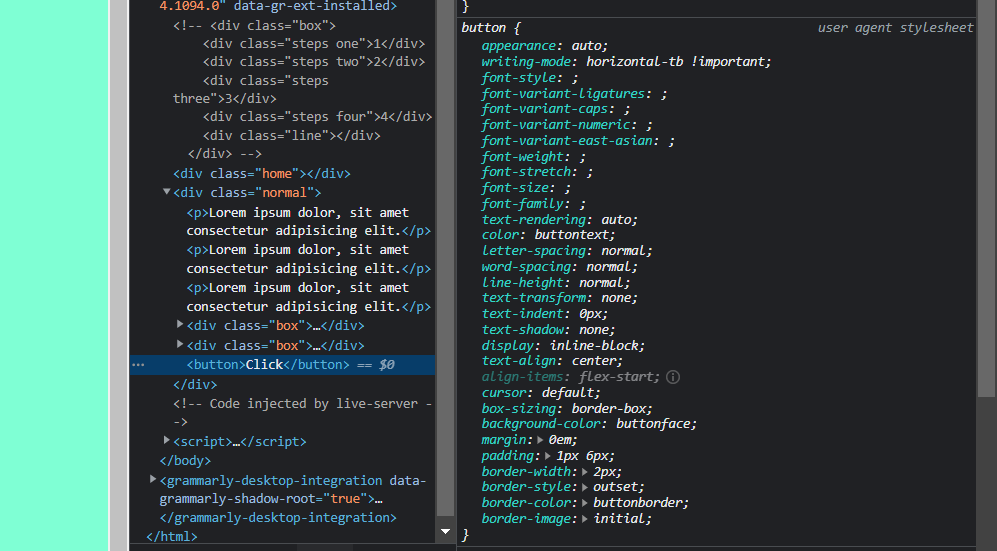997x551 pixels.
Task: Select the closing html tag
Action: click(172, 536)
